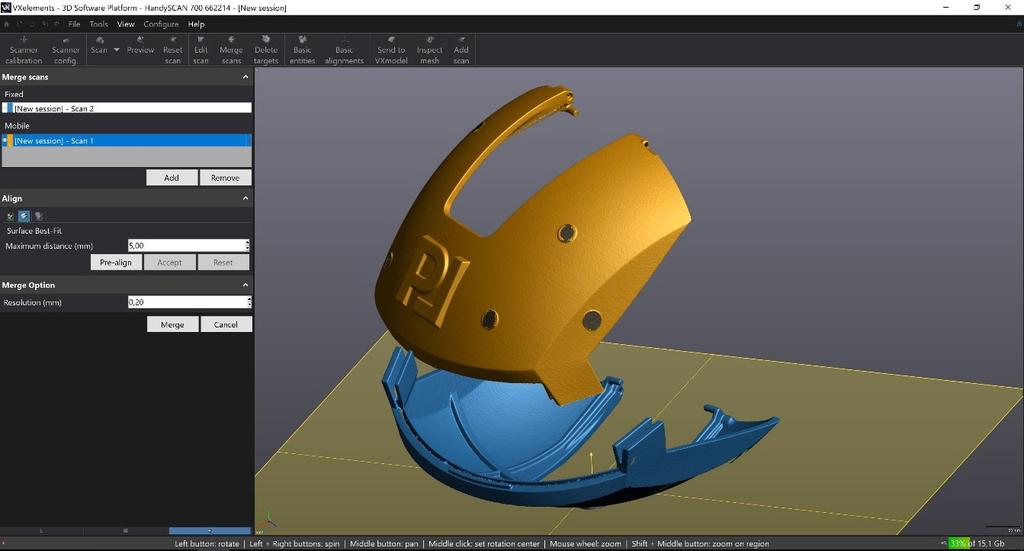The height and width of the screenshot is (551, 1024).
Task: Click Inspect mesh tool
Action: pyautogui.click(x=430, y=50)
